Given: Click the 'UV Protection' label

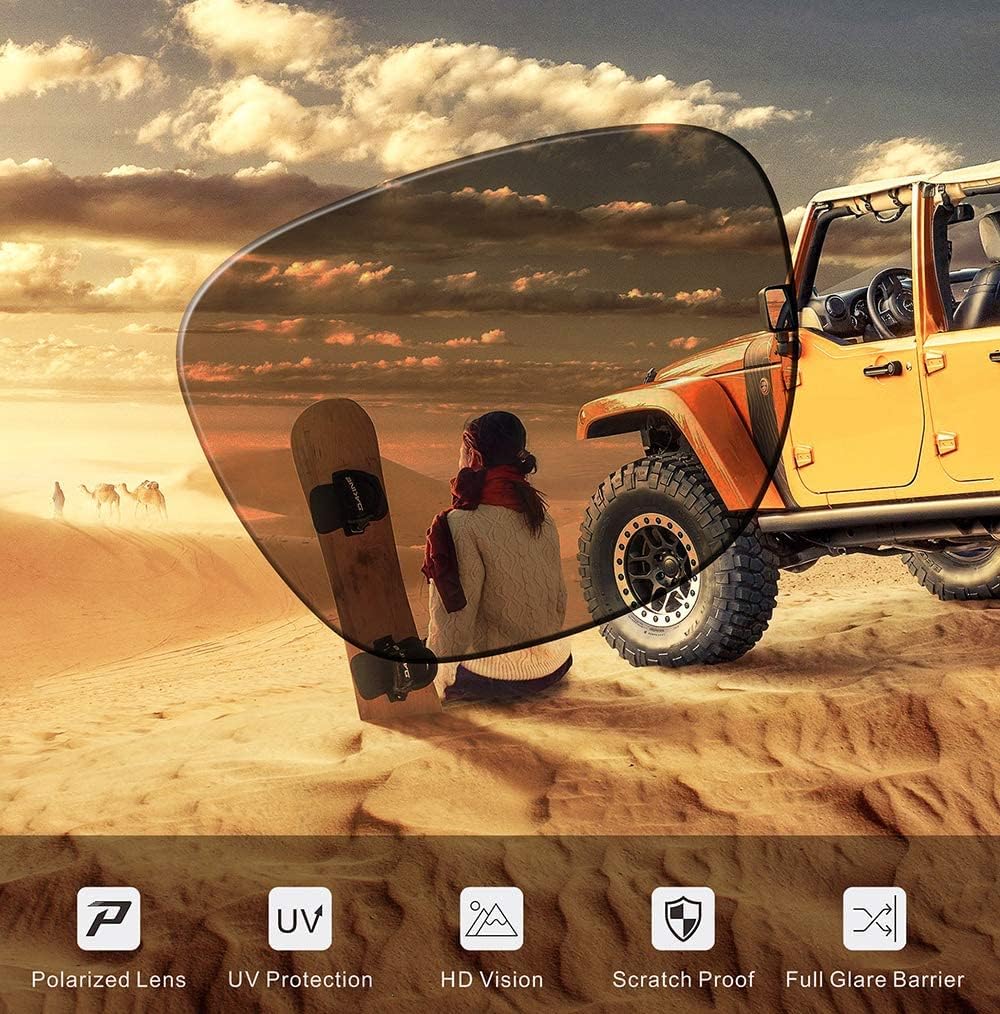Looking at the screenshot, I should coord(300,979).
